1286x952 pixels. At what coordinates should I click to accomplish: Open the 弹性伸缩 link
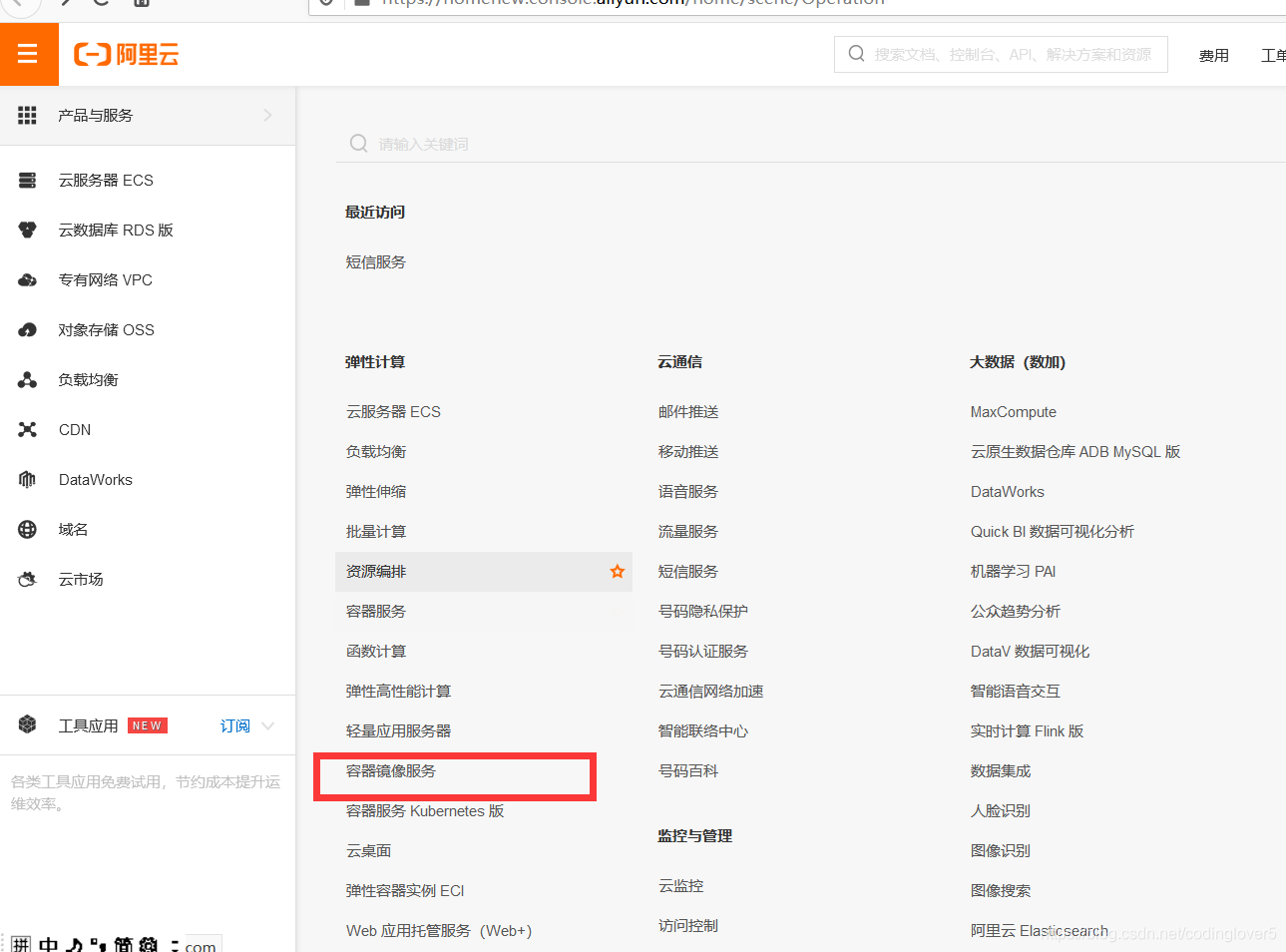pyautogui.click(x=376, y=492)
